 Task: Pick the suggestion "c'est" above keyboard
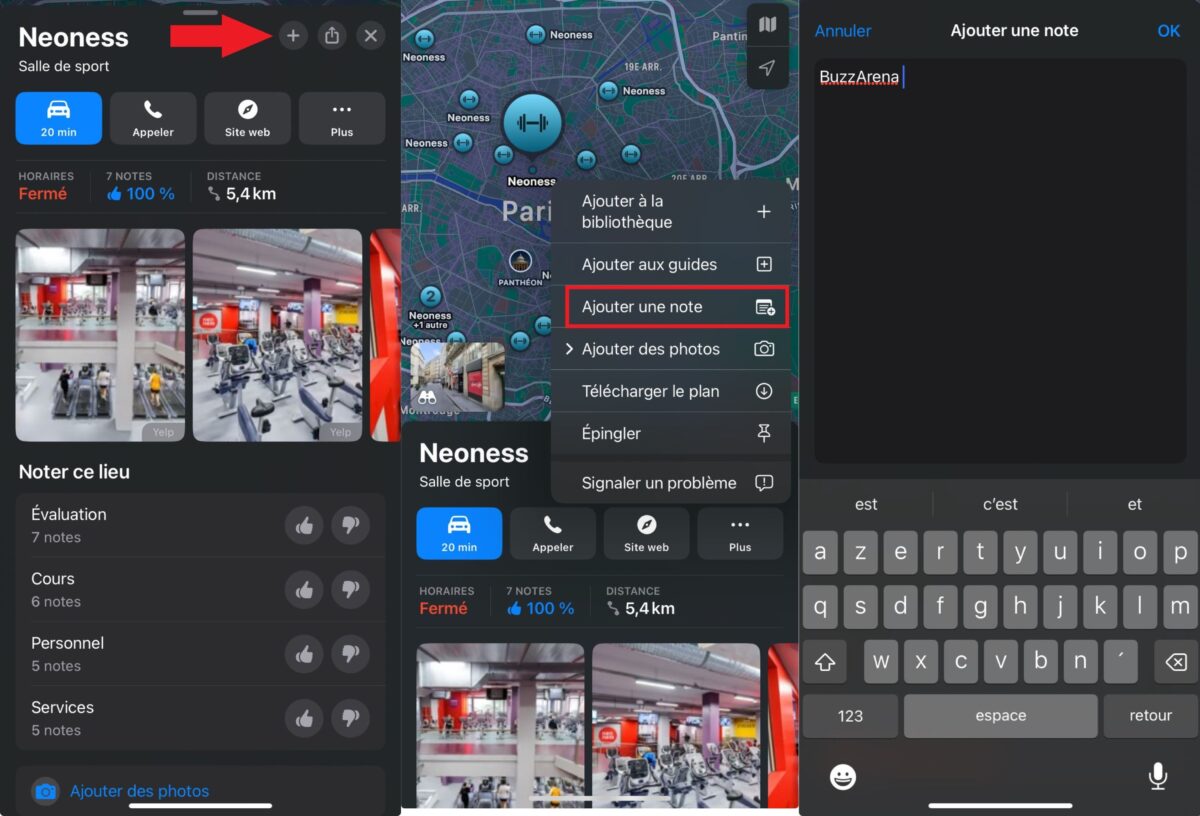[x=1000, y=504]
